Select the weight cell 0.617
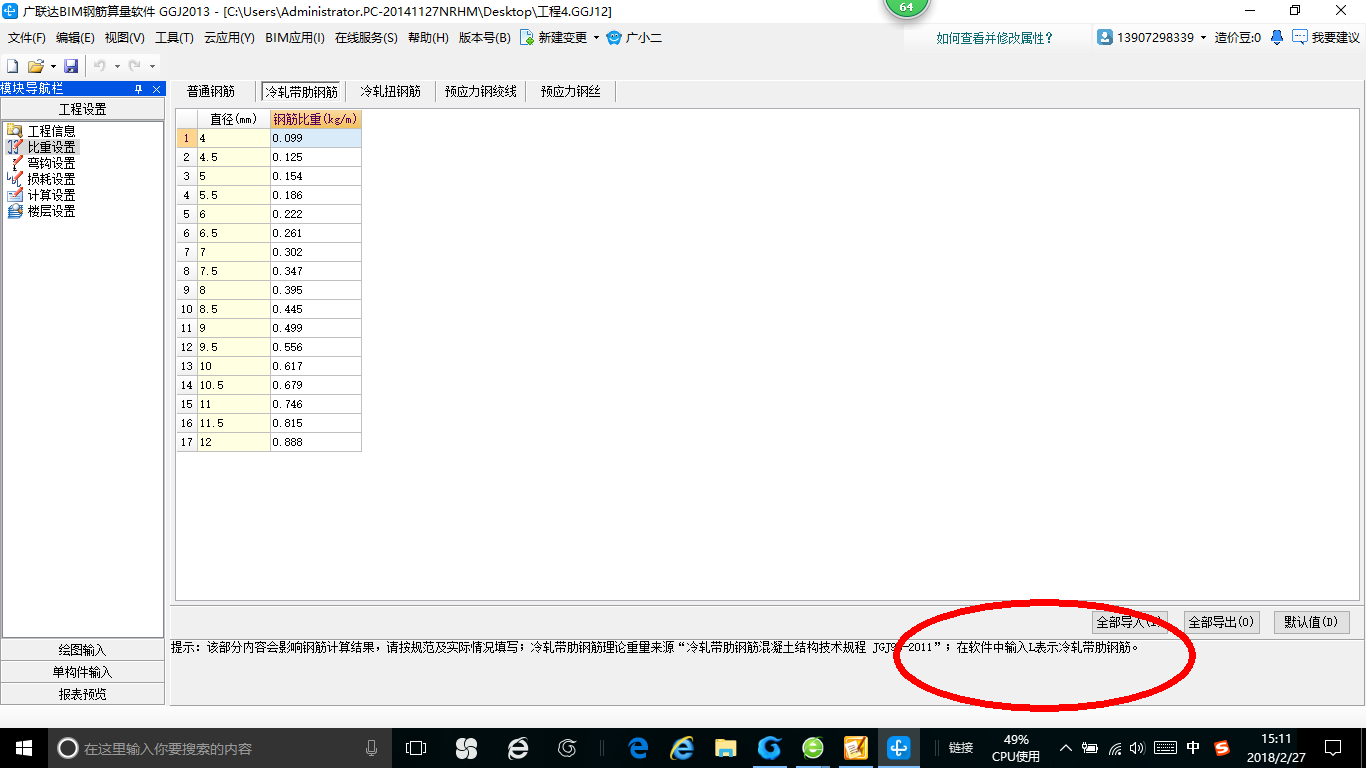 point(316,366)
